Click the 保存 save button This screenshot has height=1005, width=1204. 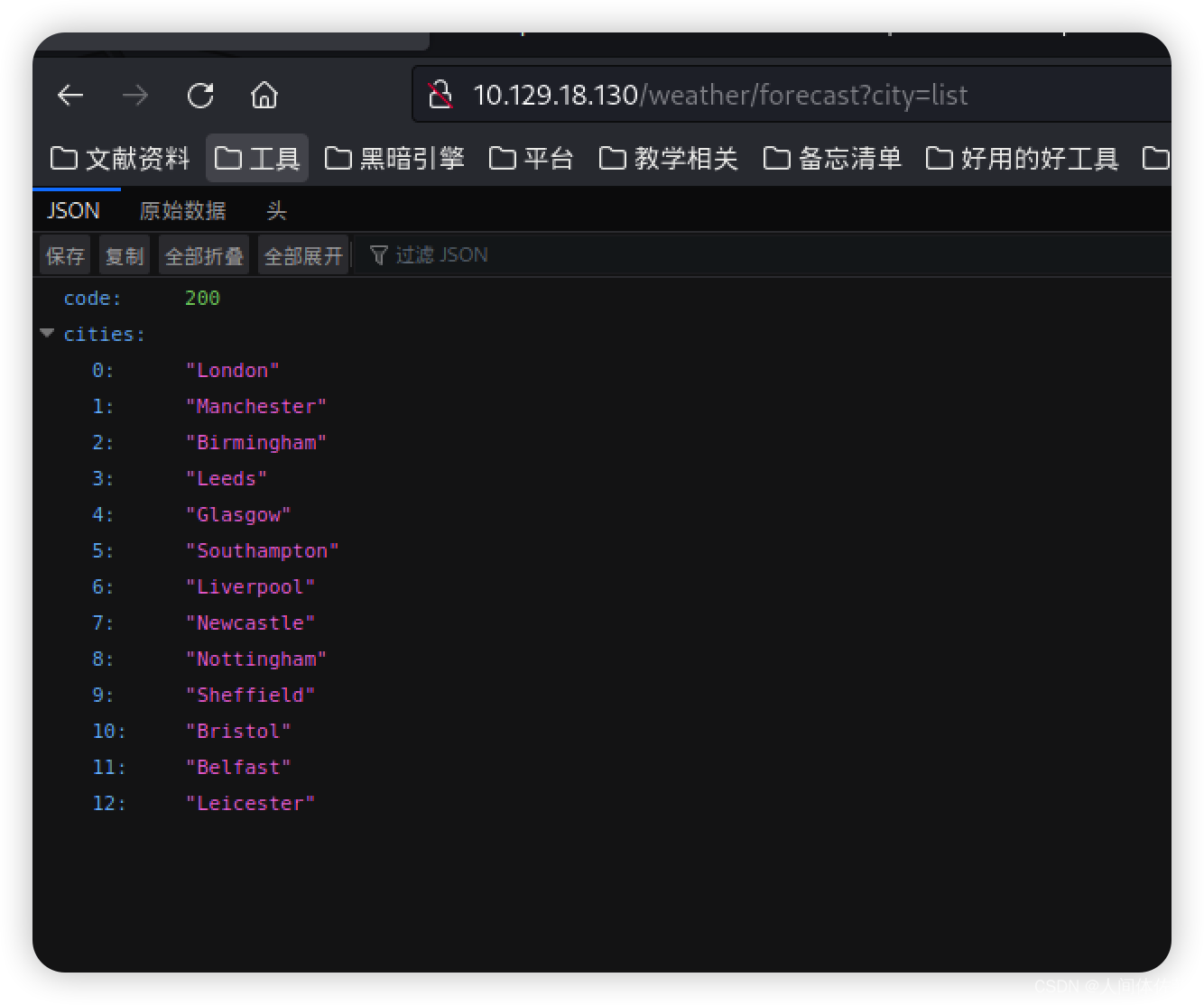[x=65, y=255]
